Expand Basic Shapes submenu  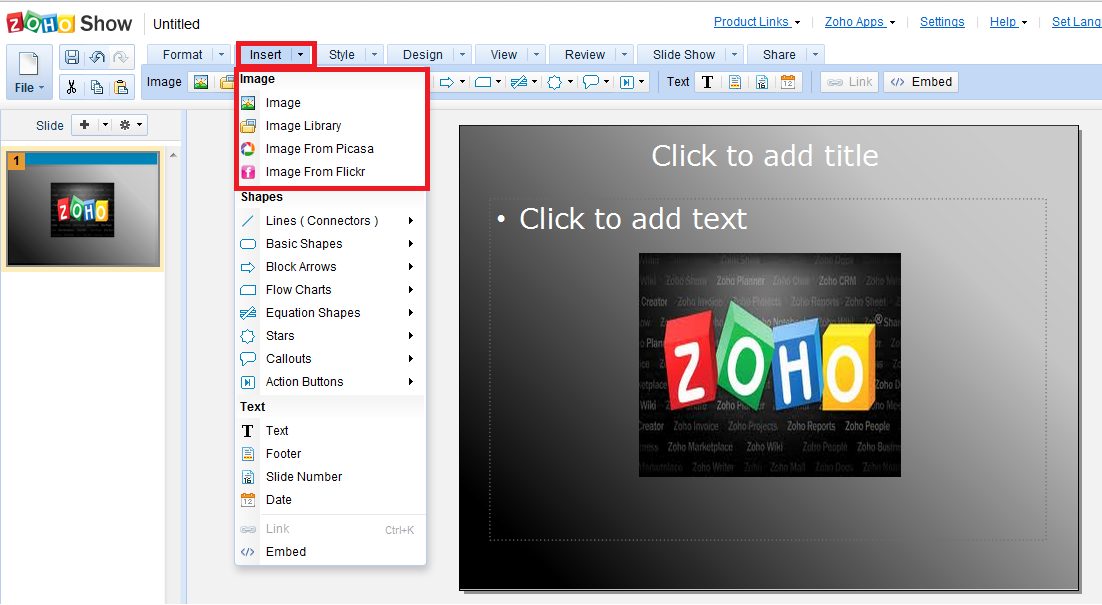coord(330,244)
